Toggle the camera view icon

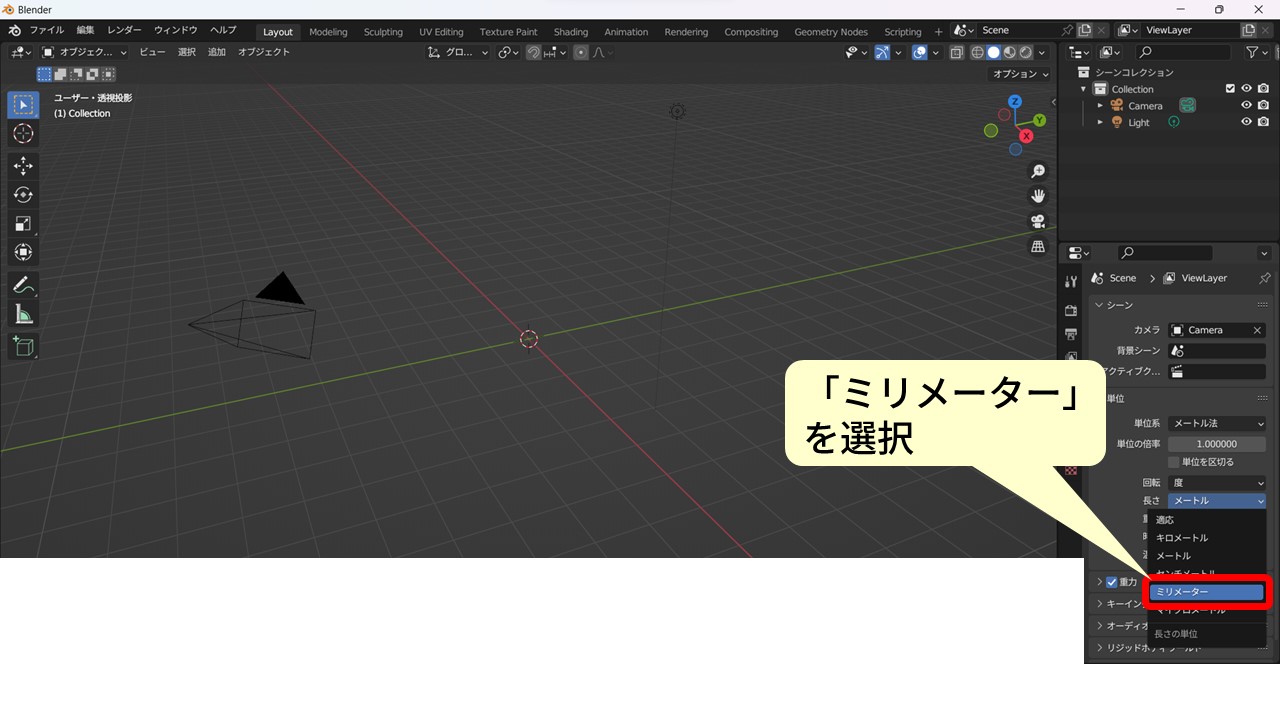click(1038, 221)
